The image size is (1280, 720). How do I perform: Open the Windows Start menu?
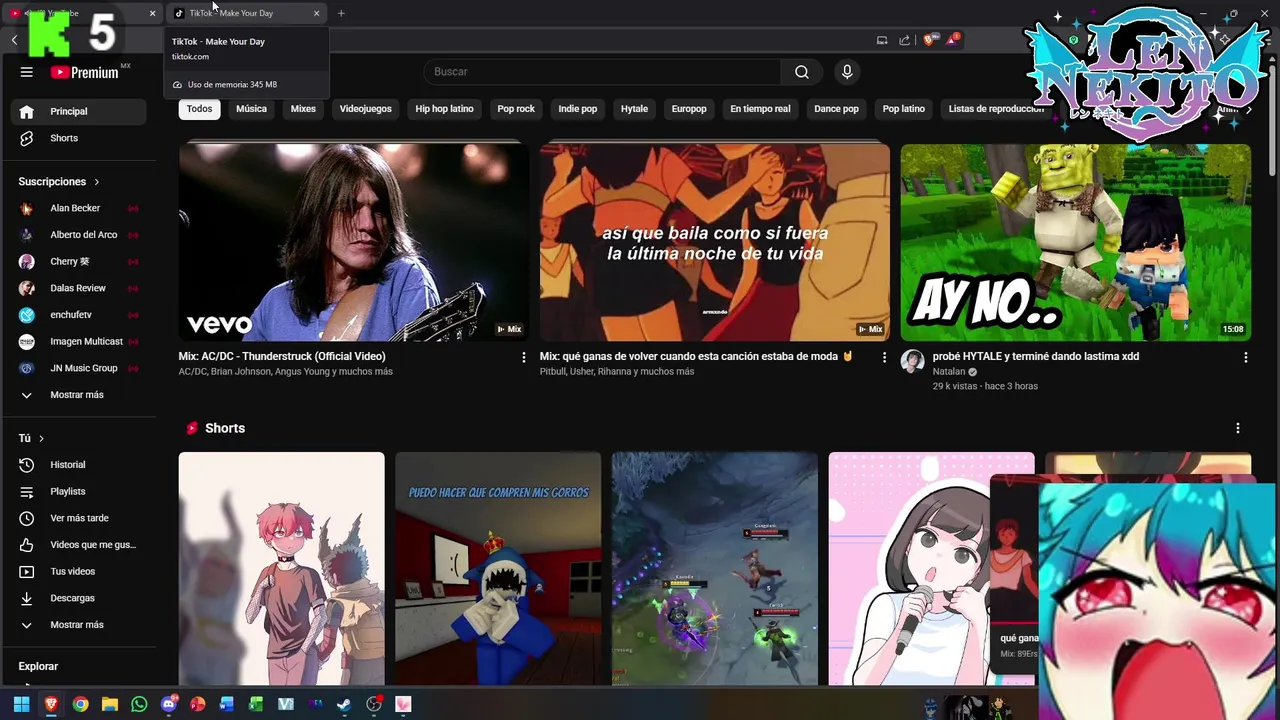coord(21,704)
